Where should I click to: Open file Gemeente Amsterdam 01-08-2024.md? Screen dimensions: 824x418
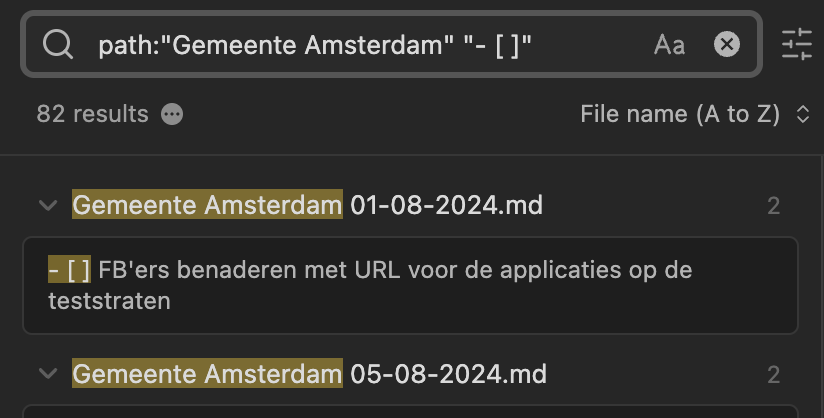pyautogui.click(x=307, y=205)
